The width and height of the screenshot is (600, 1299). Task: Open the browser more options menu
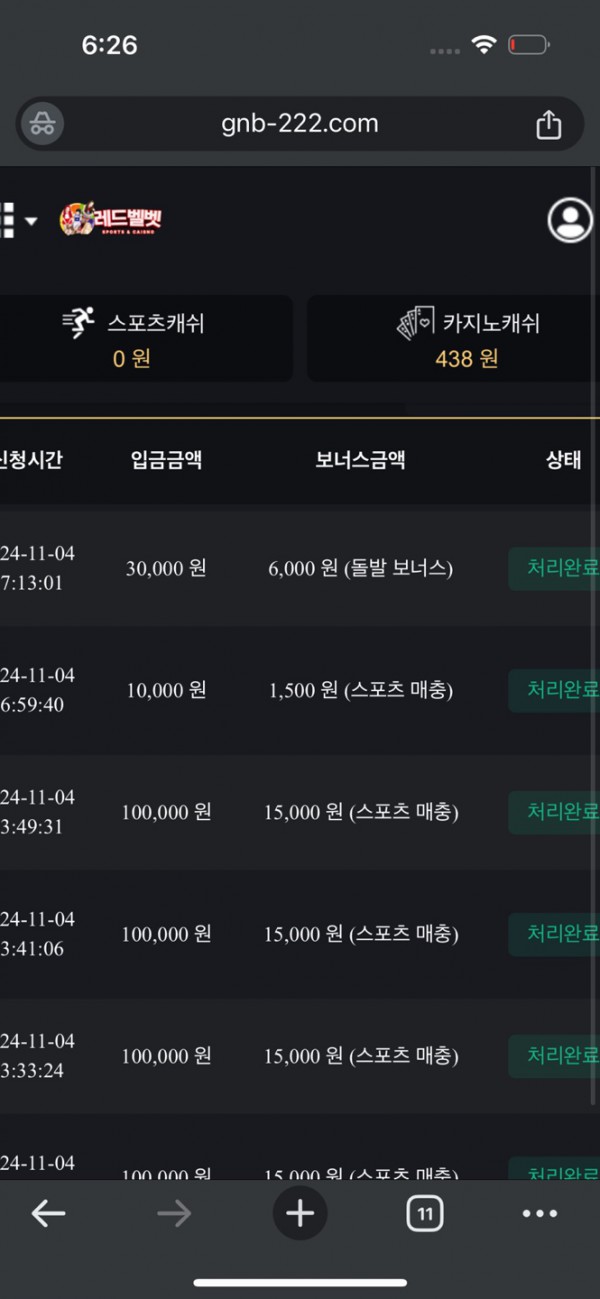click(540, 1214)
